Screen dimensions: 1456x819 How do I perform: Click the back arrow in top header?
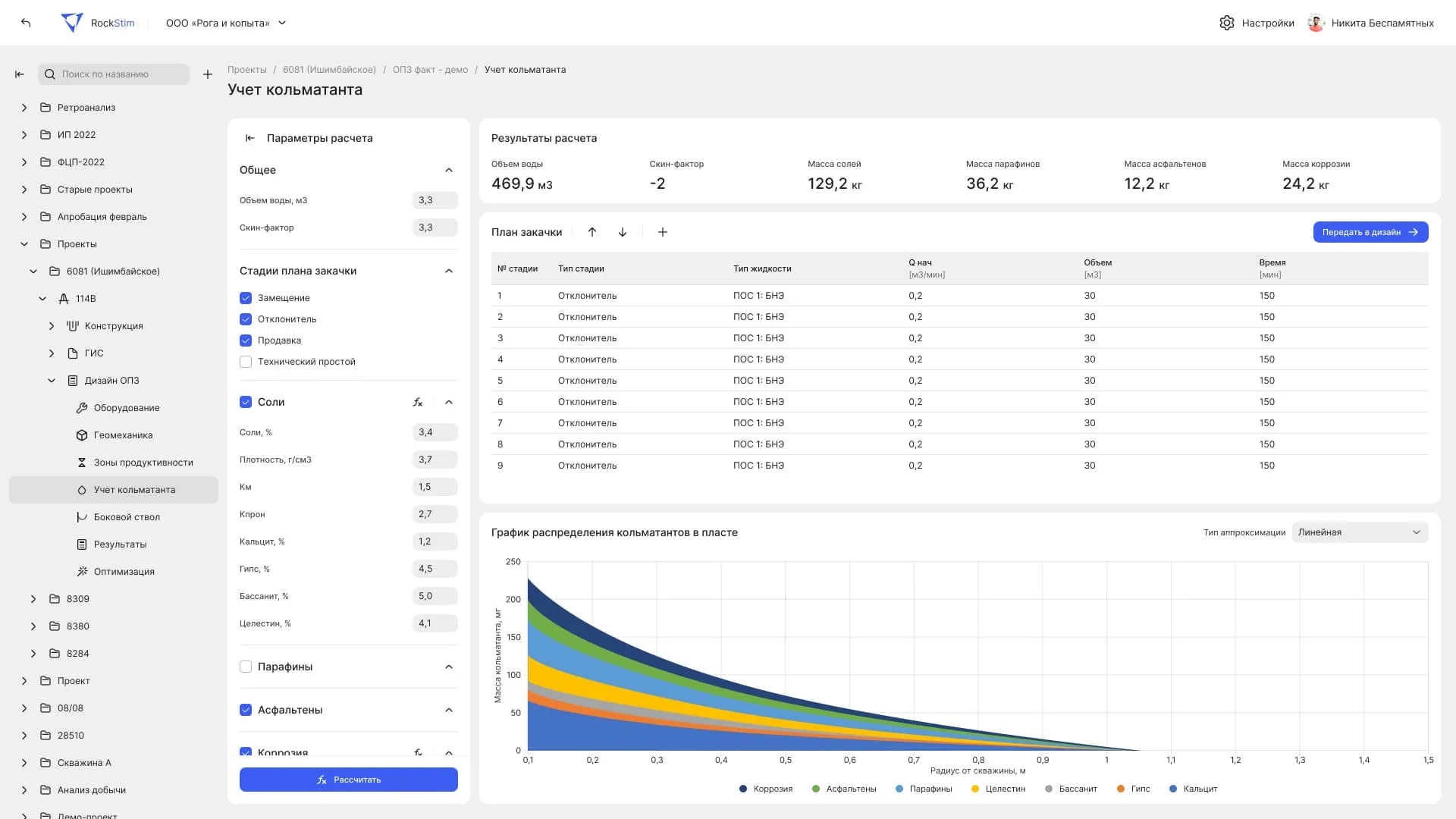click(26, 23)
